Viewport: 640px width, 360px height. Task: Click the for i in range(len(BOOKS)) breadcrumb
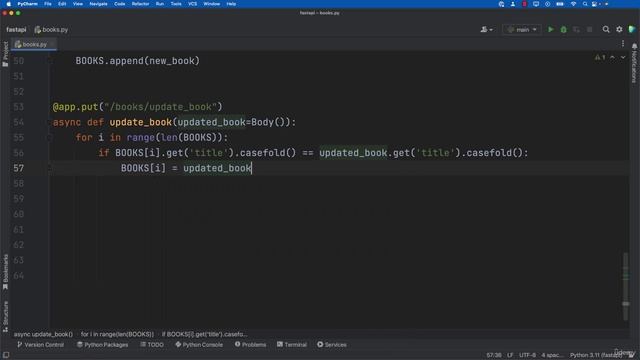click(117, 334)
